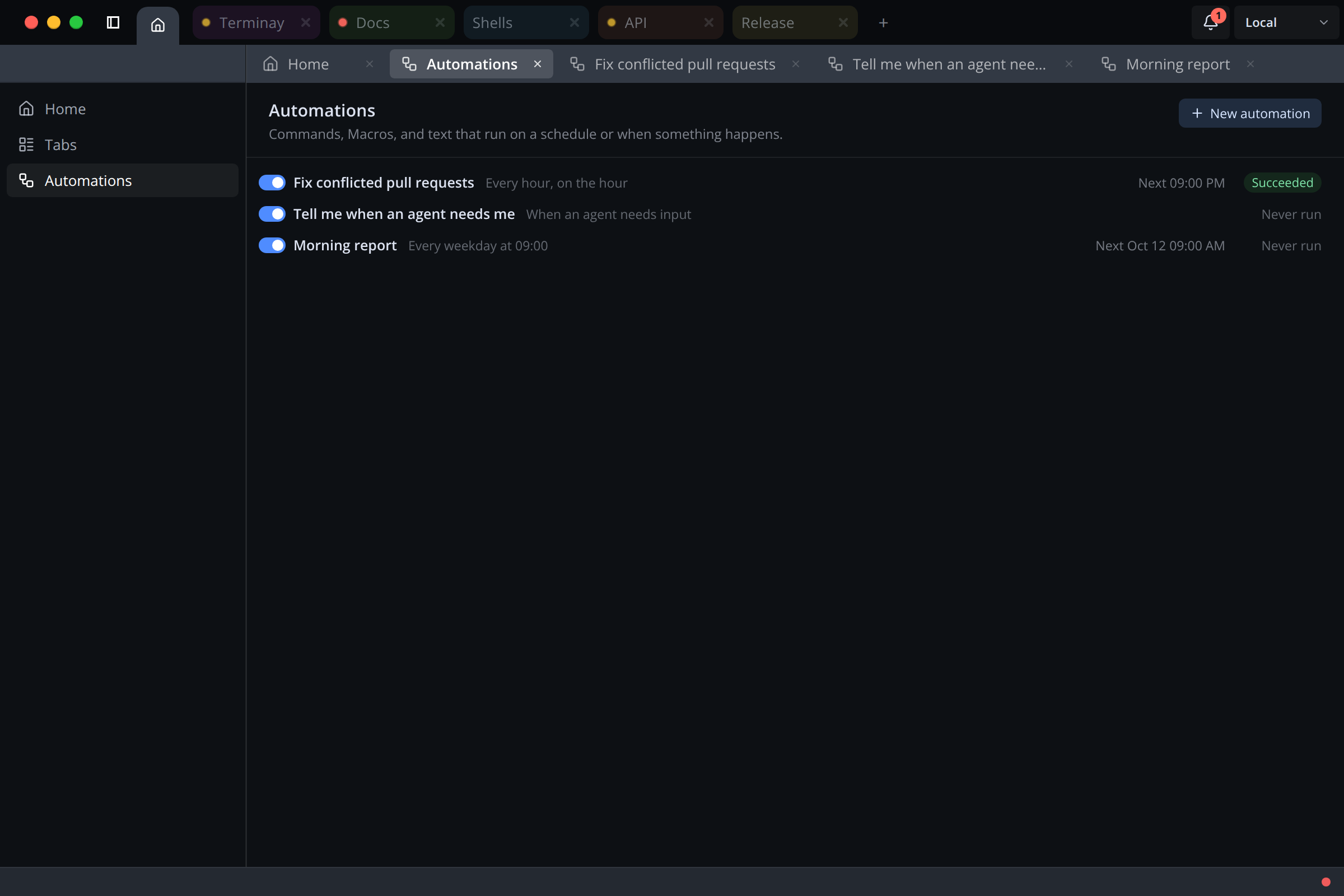
Task: Close the Terminay workspace tab
Action: (x=306, y=22)
